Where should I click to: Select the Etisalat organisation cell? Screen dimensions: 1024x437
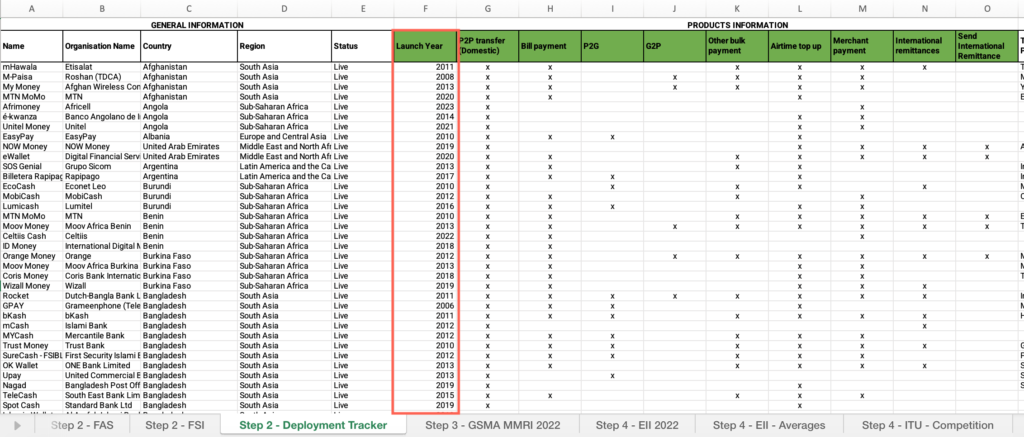click(x=101, y=67)
